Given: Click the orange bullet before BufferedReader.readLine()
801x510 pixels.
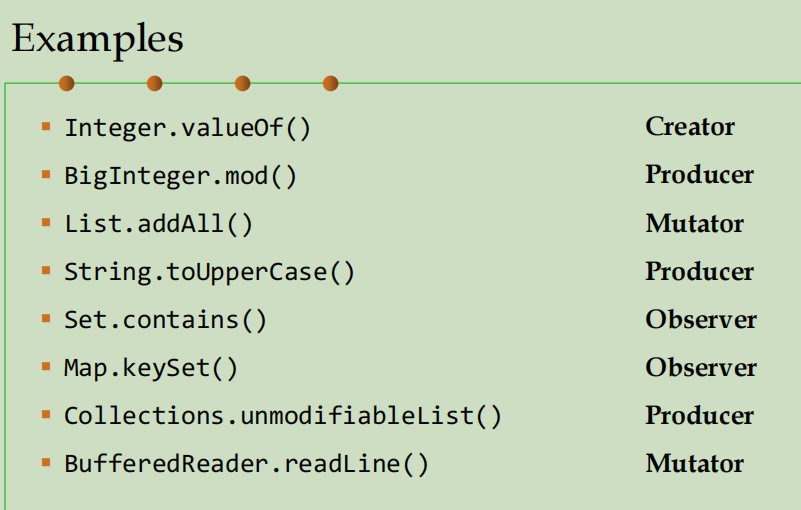Looking at the screenshot, I should click(45, 463).
